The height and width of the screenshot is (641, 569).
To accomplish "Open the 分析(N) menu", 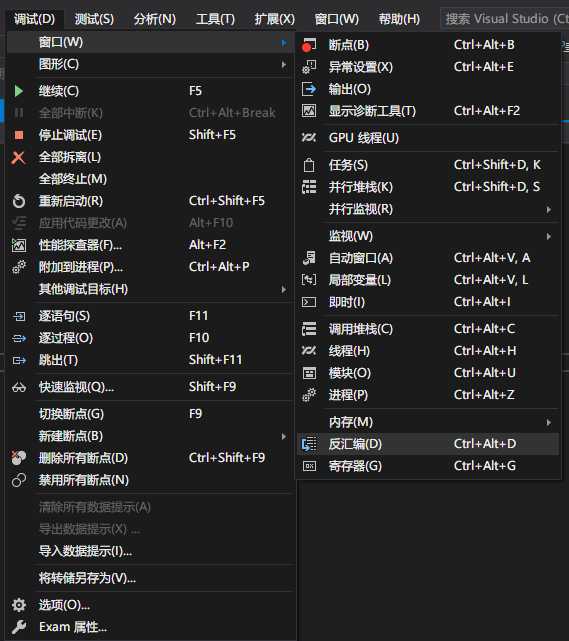I will [155, 19].
